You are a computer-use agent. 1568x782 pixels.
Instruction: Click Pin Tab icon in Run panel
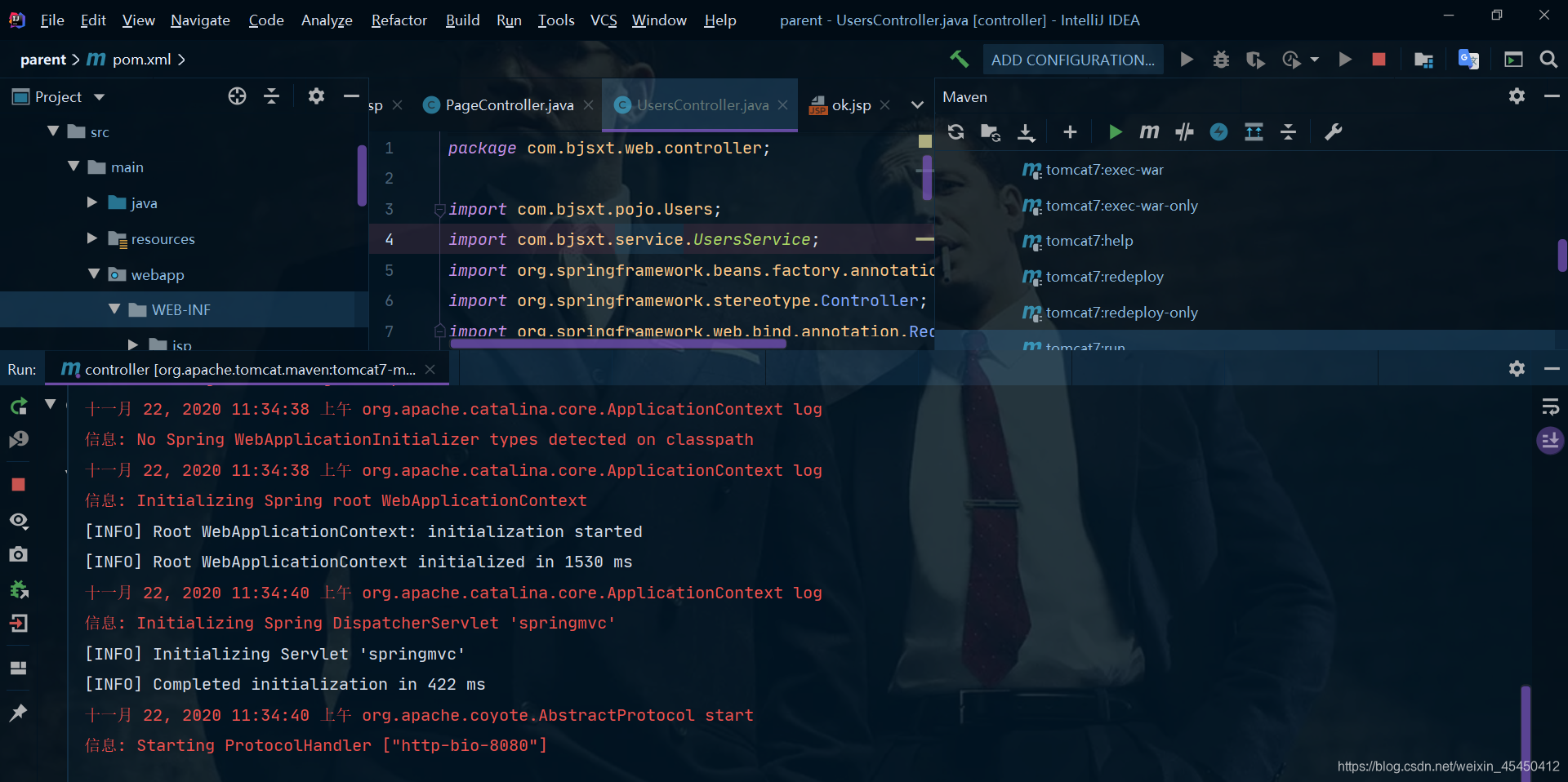[x=18, y=713]
